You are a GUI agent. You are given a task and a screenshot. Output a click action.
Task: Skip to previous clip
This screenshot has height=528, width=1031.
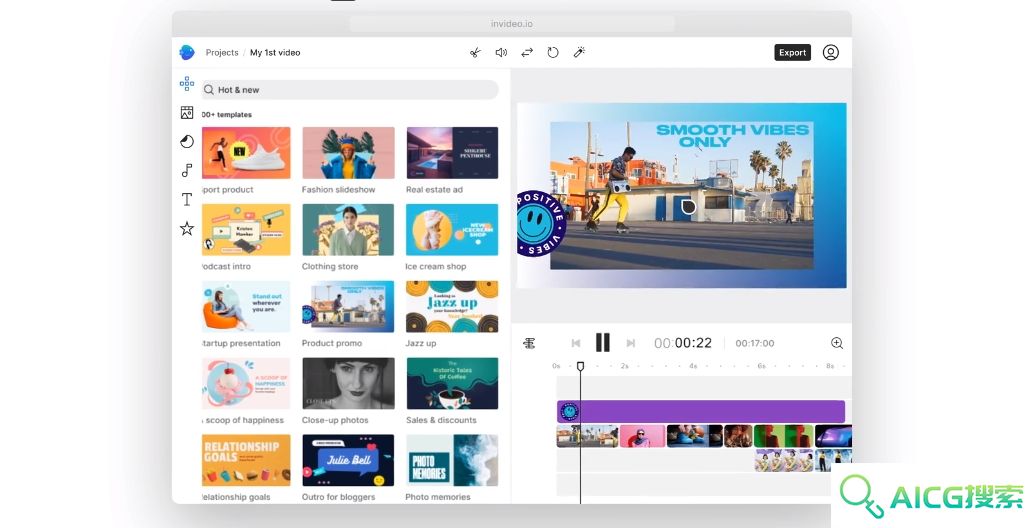(576, 343)
